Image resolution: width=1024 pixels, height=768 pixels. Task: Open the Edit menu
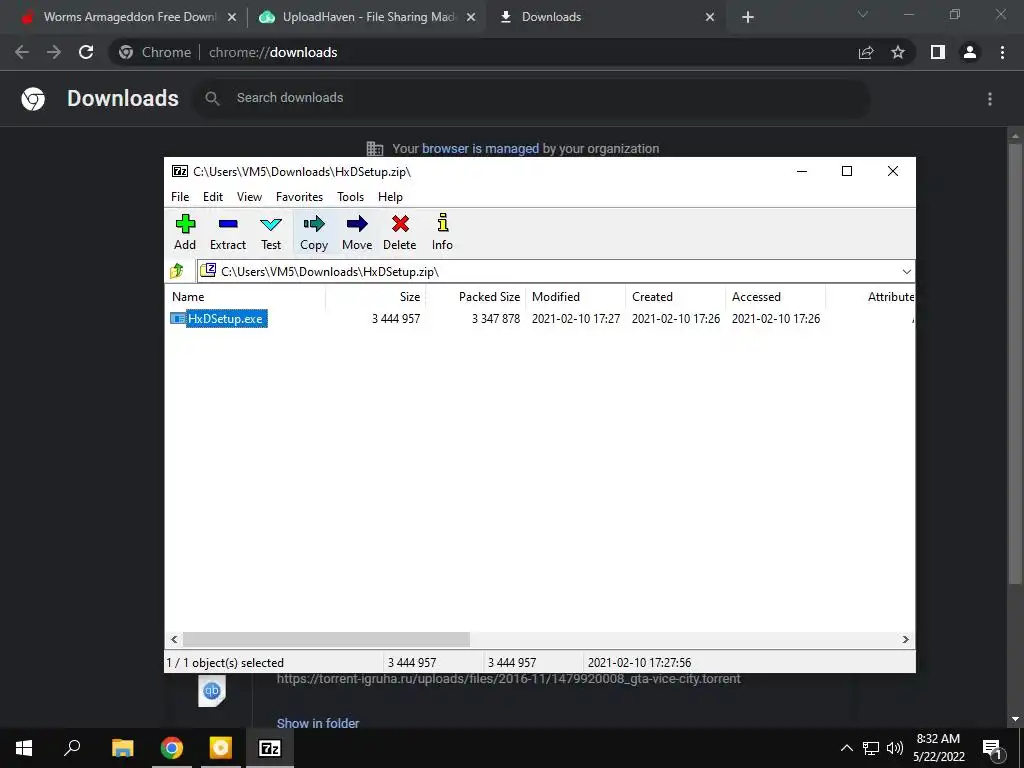click(213, 197)
